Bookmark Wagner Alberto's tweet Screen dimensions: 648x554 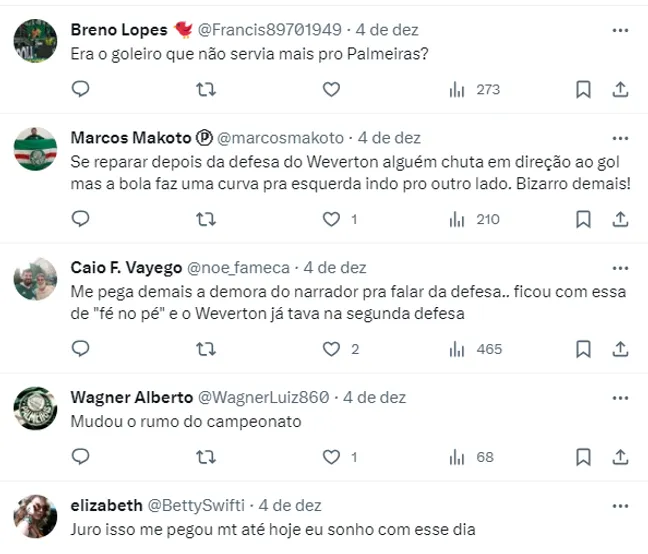(584, 457)
